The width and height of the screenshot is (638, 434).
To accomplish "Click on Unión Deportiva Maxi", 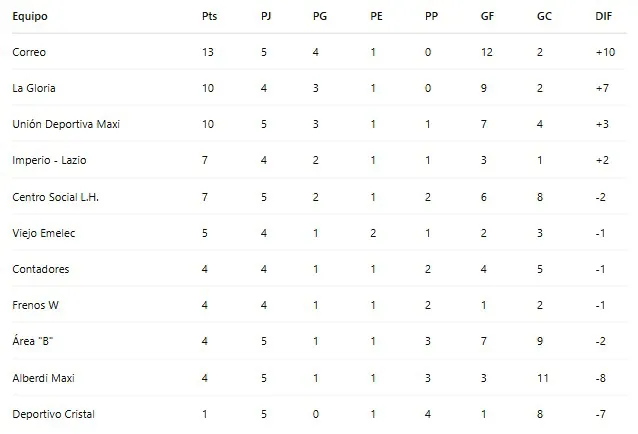I will tap(59, 124).
